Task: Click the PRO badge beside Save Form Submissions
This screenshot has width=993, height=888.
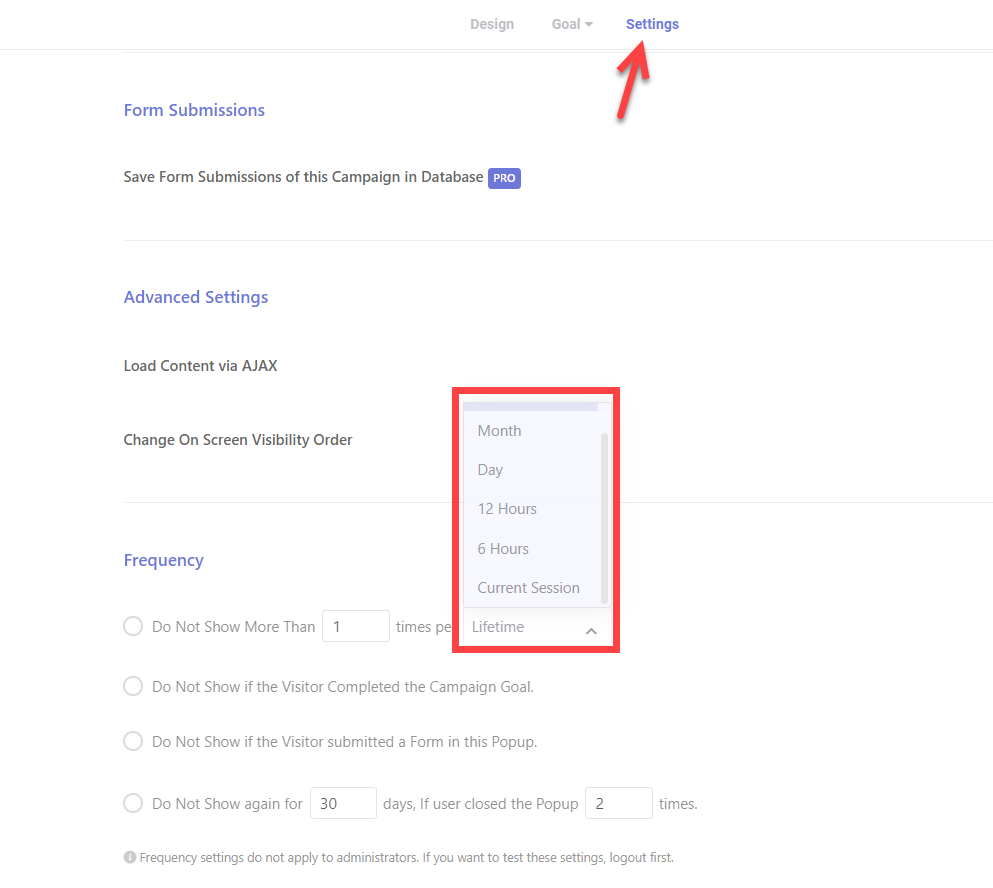Action: 504,178
